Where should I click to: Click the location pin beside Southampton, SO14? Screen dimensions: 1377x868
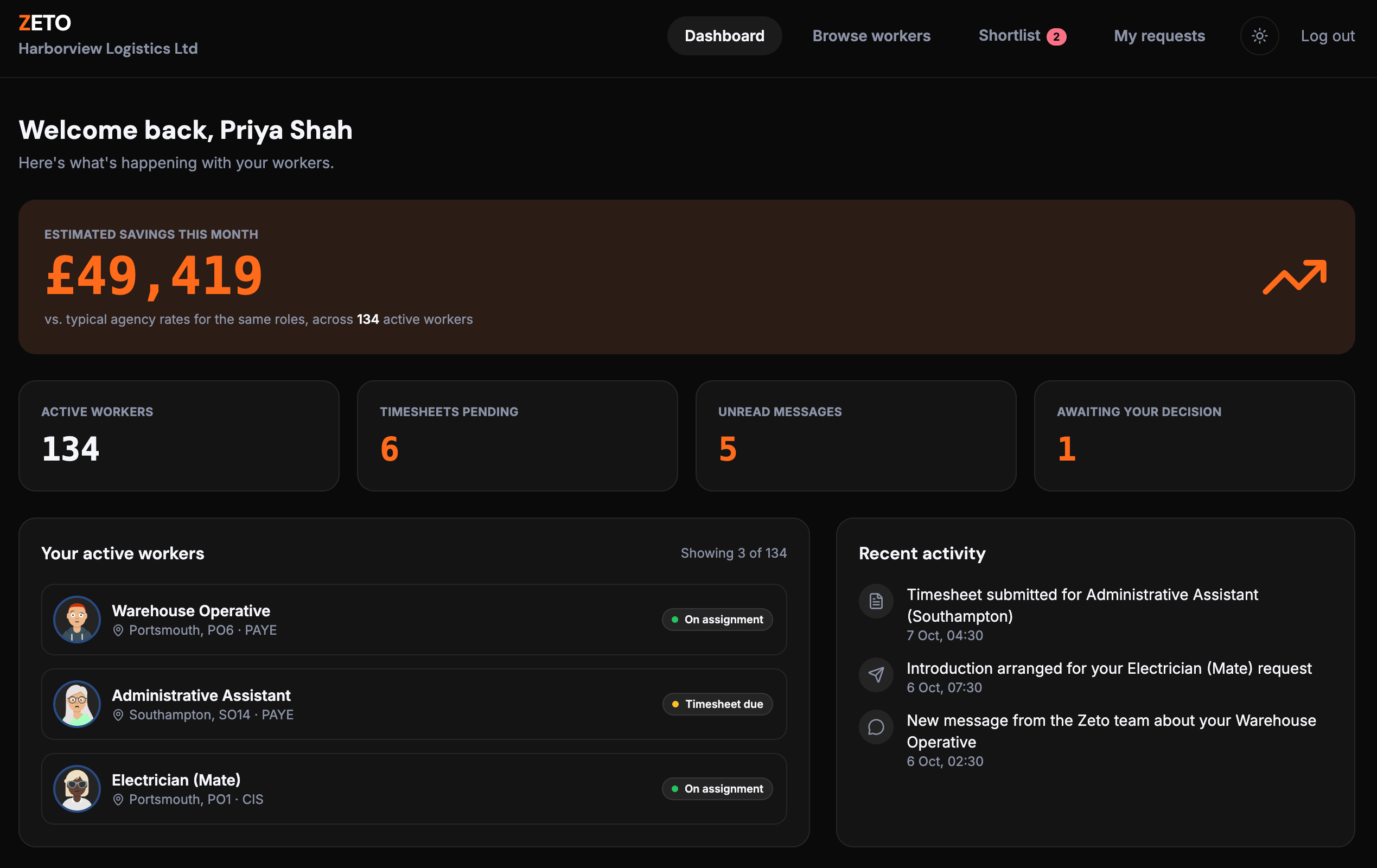point(118,715)
